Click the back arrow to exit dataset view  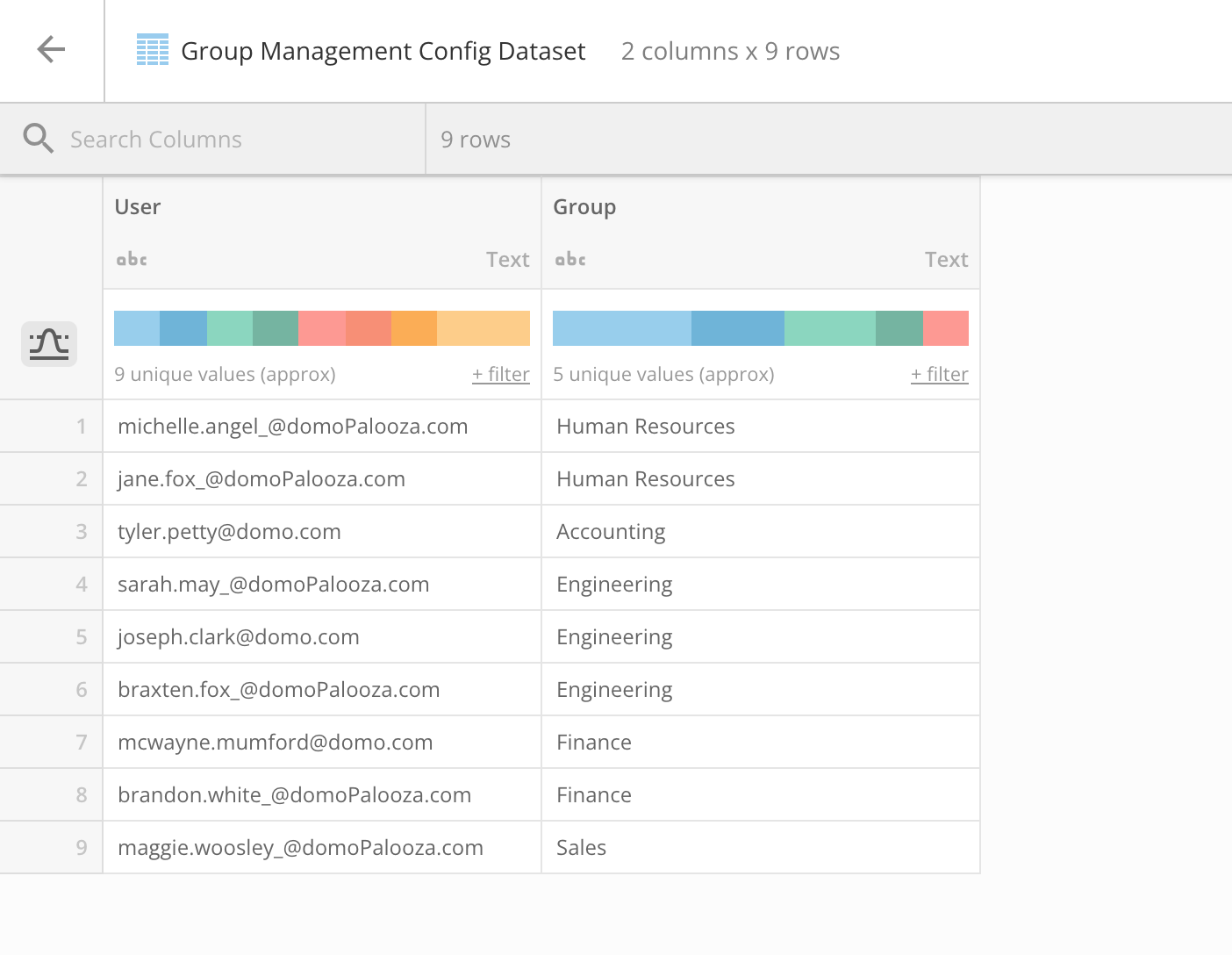pyautogui.click(x=51, y=49)
